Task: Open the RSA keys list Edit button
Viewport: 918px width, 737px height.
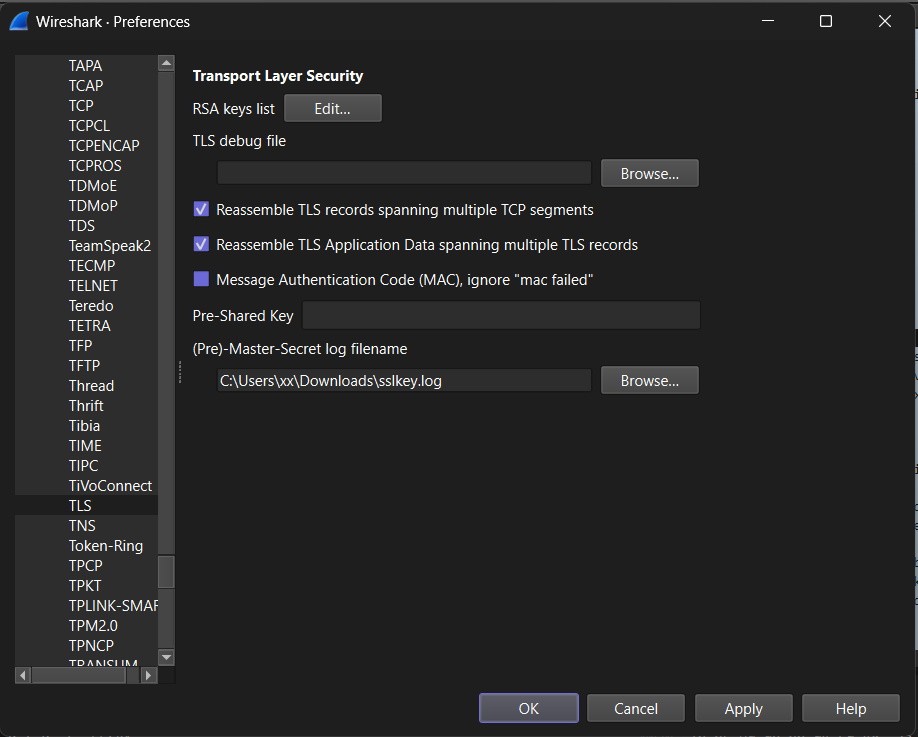Action: [x=333, y=108]
